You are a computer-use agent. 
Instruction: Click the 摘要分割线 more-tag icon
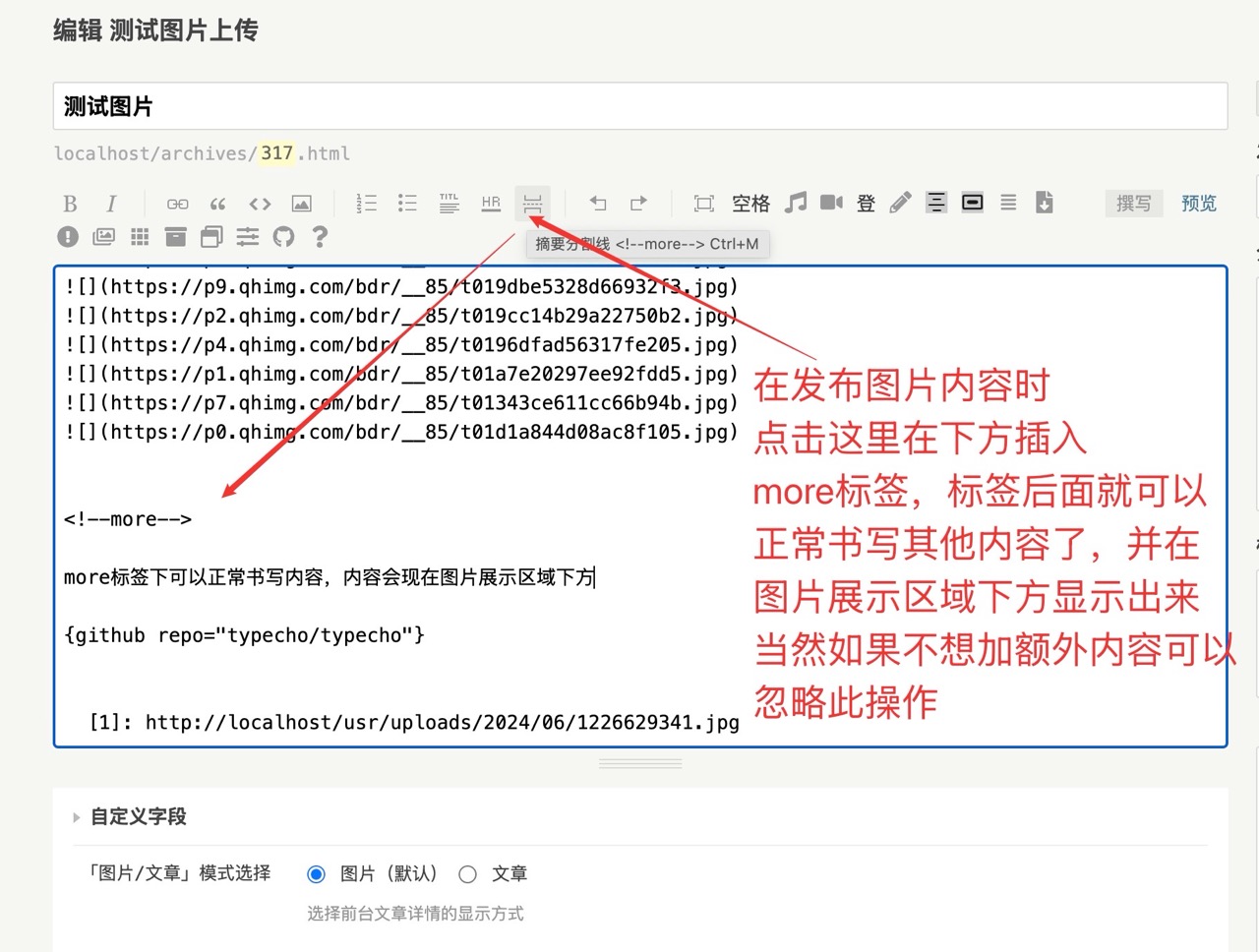(532, 203)
